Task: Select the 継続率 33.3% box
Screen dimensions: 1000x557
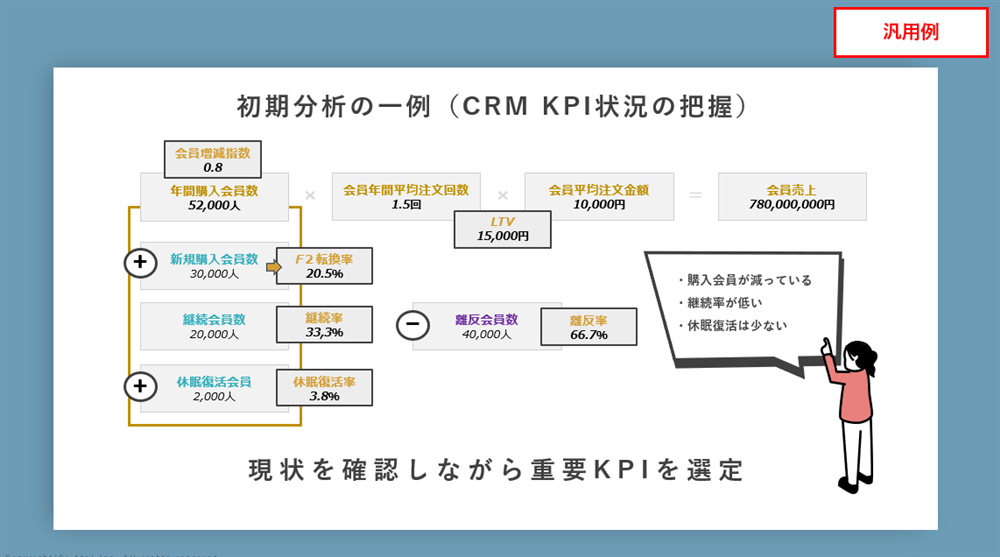Action: [x=325, y=325]
